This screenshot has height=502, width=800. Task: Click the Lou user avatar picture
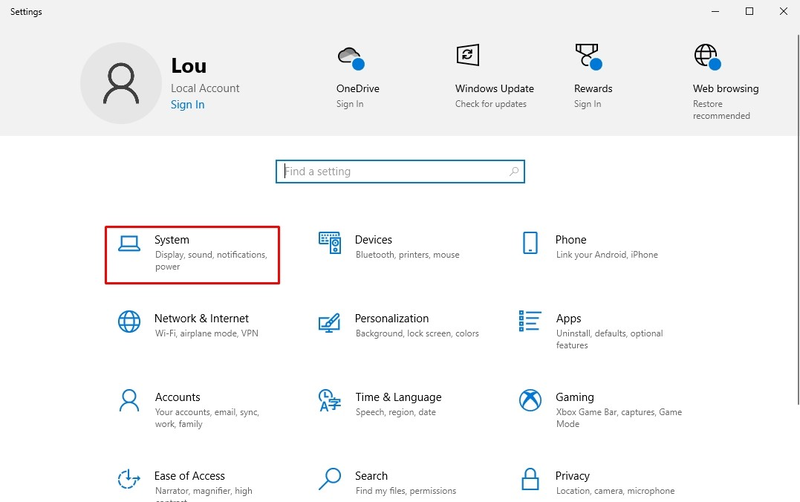click(121, 83)
